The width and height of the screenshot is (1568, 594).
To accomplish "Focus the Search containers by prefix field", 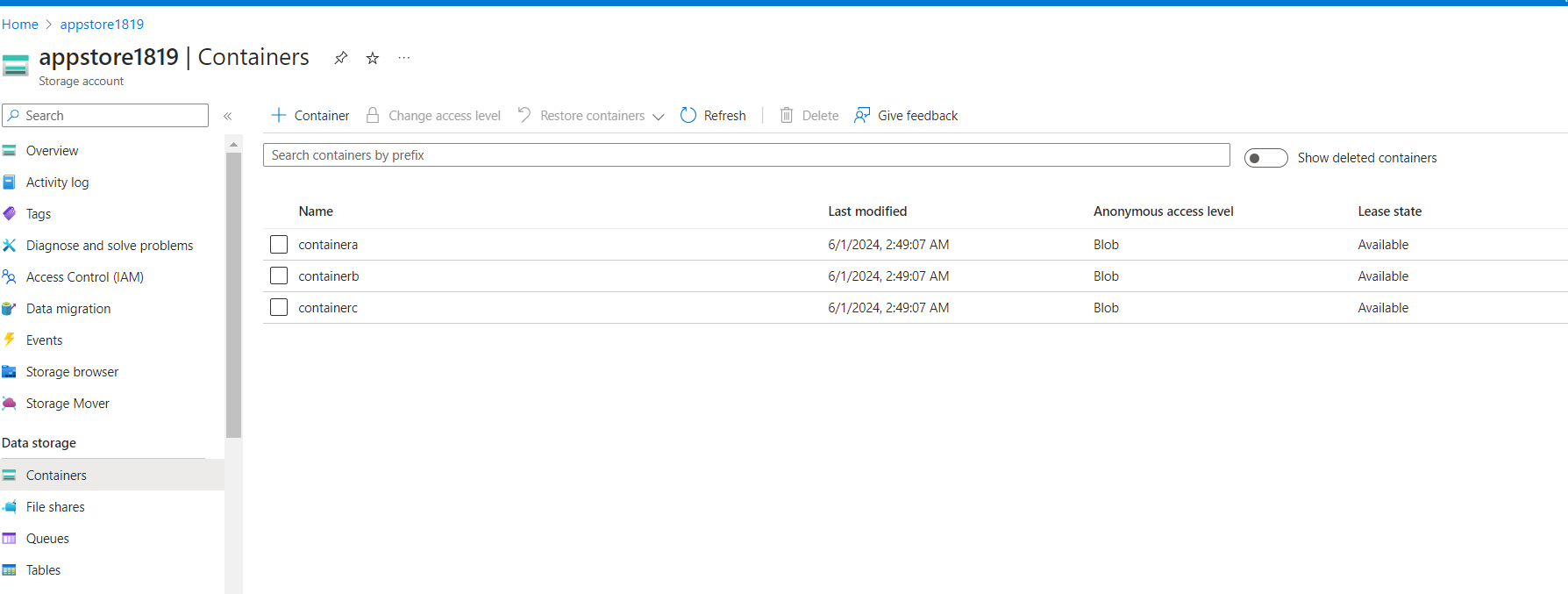I will click(746, 155).
